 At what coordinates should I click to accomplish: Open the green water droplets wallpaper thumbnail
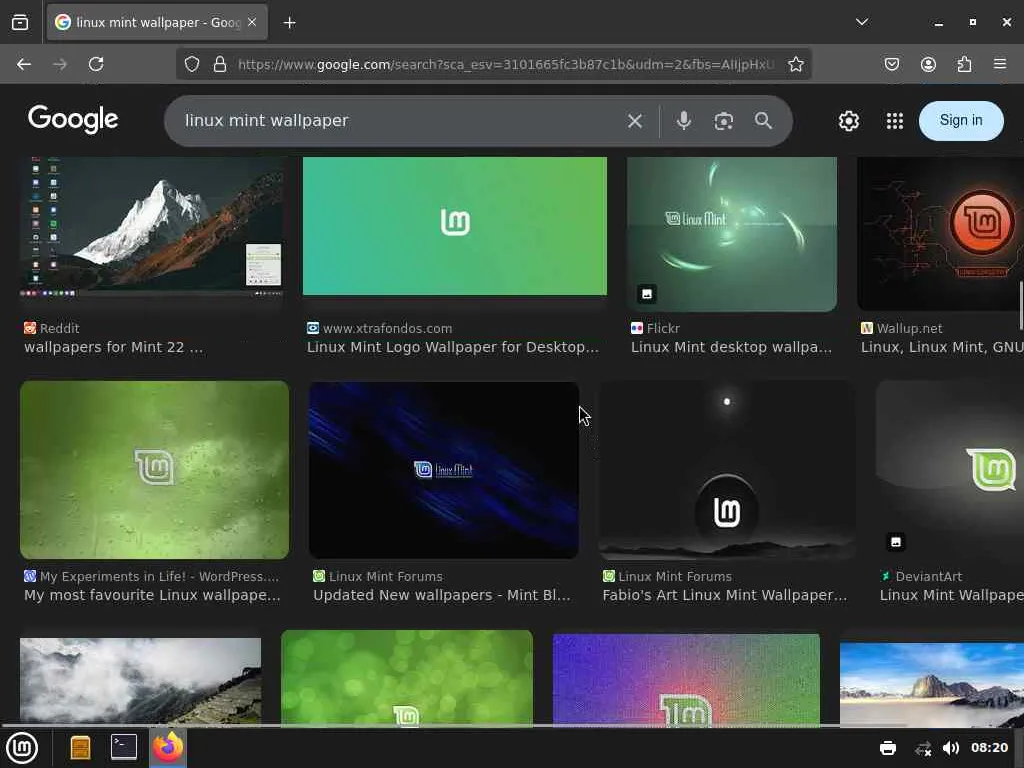click(x=154, y=470)
